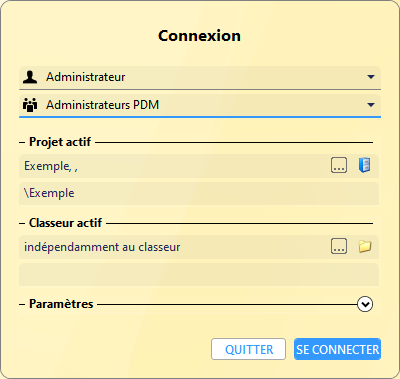The image size is (400, 379).
Task: Click the empty field below the classeur name
Action: tap(199, 275)
